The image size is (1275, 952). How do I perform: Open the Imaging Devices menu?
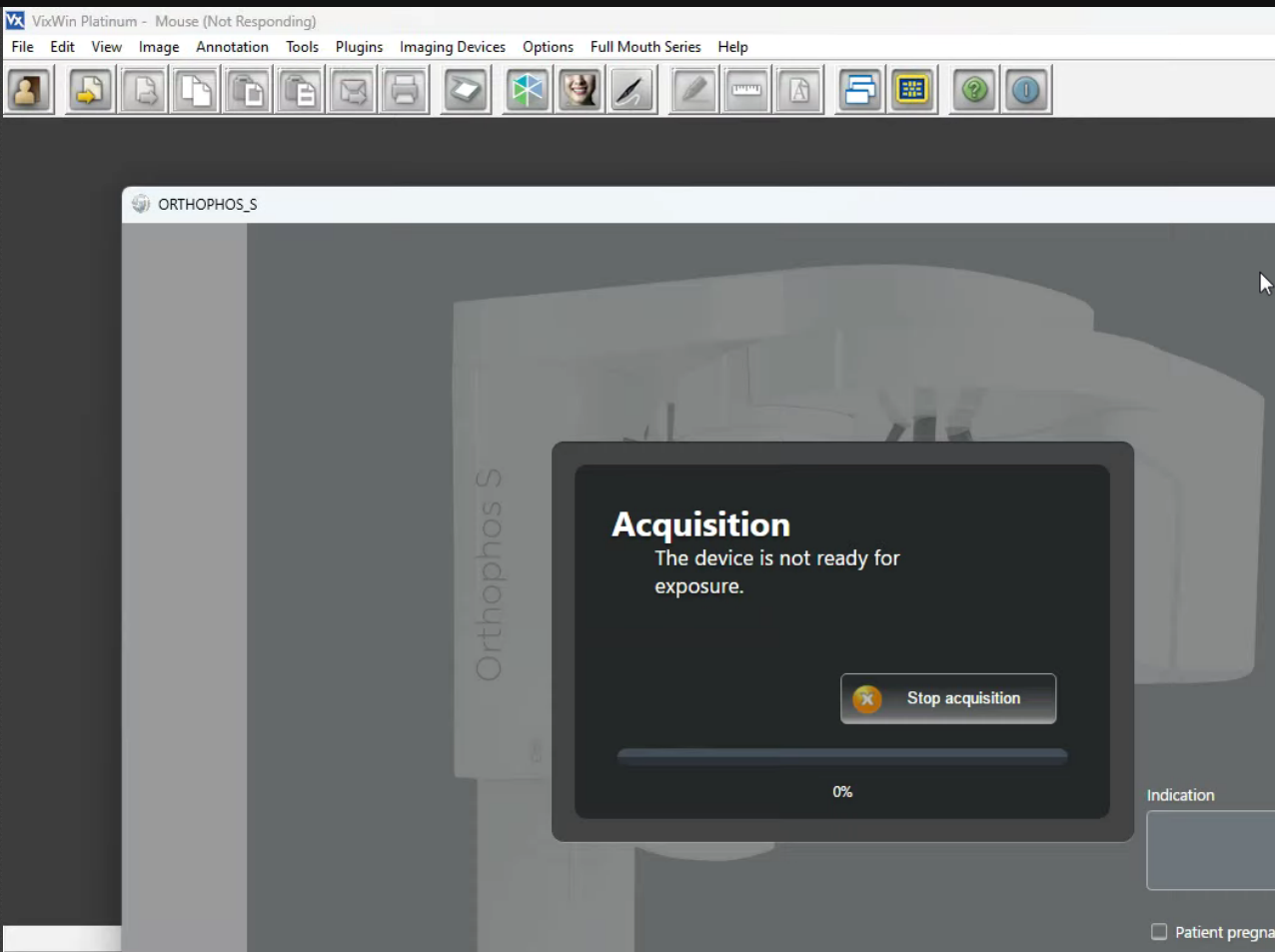click(x=452, y=47)
